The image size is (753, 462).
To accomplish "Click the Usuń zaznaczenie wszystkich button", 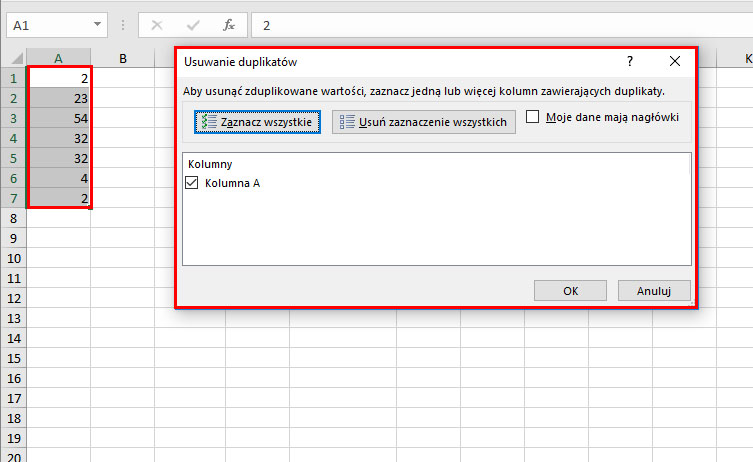I will [x=424, y=122].
